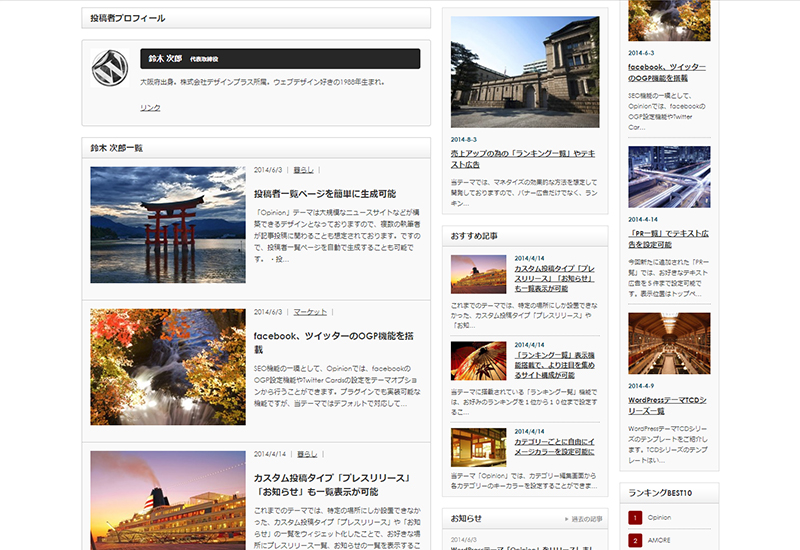Open 「ランキング一覧」表示機能搭載で recommended link

555,365
